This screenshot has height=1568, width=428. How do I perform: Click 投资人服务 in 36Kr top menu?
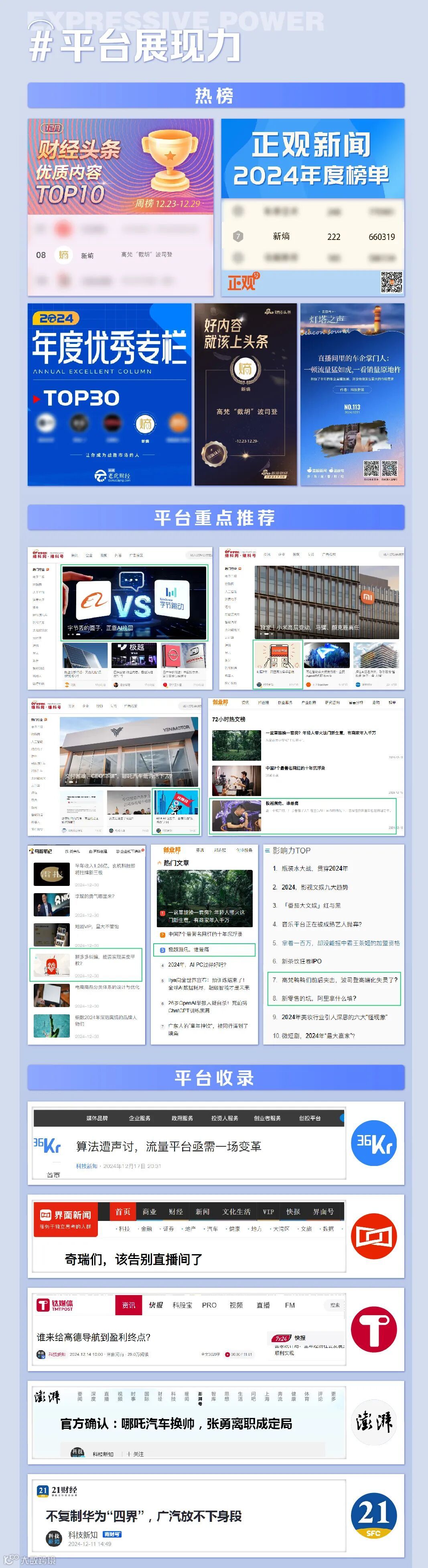click(x=225, y=1118)
